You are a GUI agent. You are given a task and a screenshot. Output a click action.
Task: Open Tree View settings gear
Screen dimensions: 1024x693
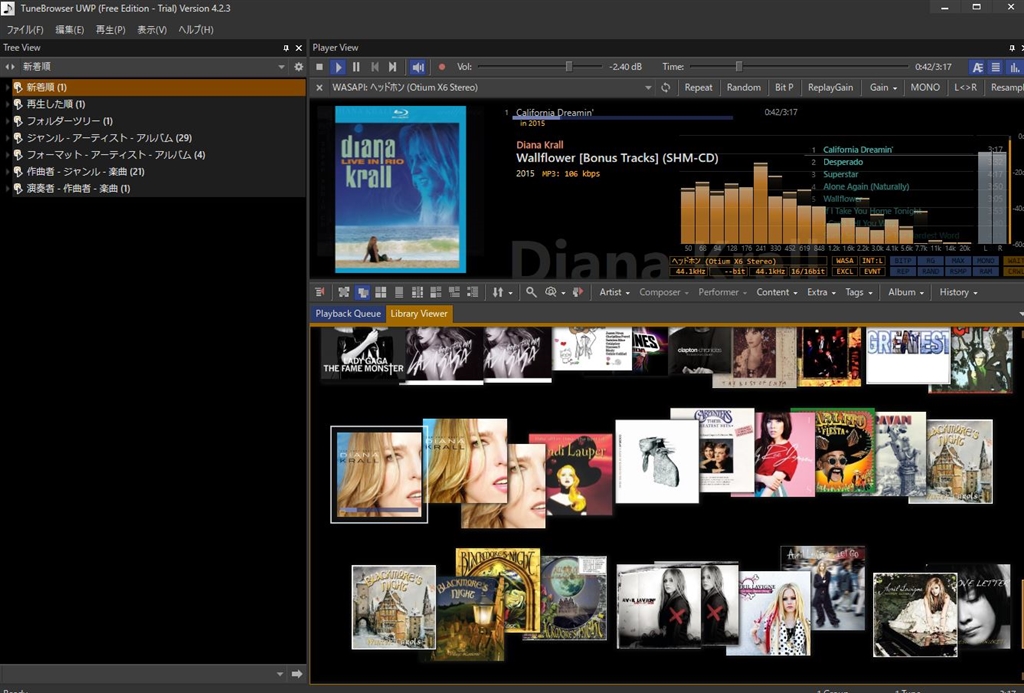coord(298,67)
